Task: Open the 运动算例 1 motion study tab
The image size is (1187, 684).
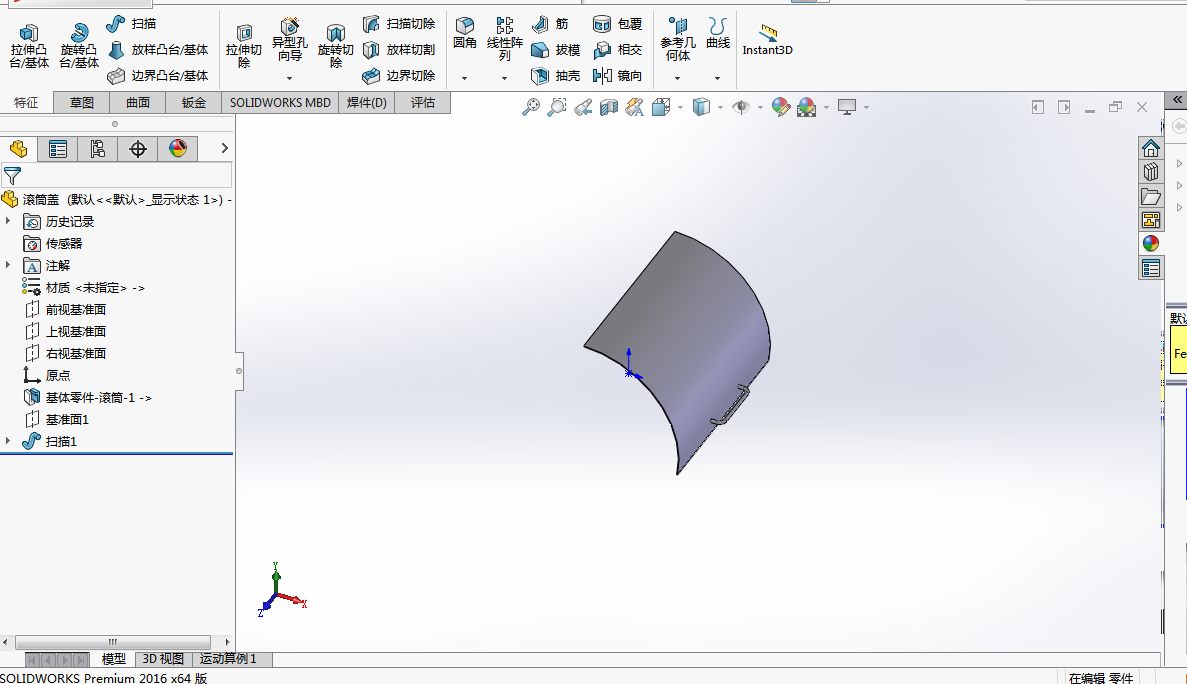Action: click(228, 659)
